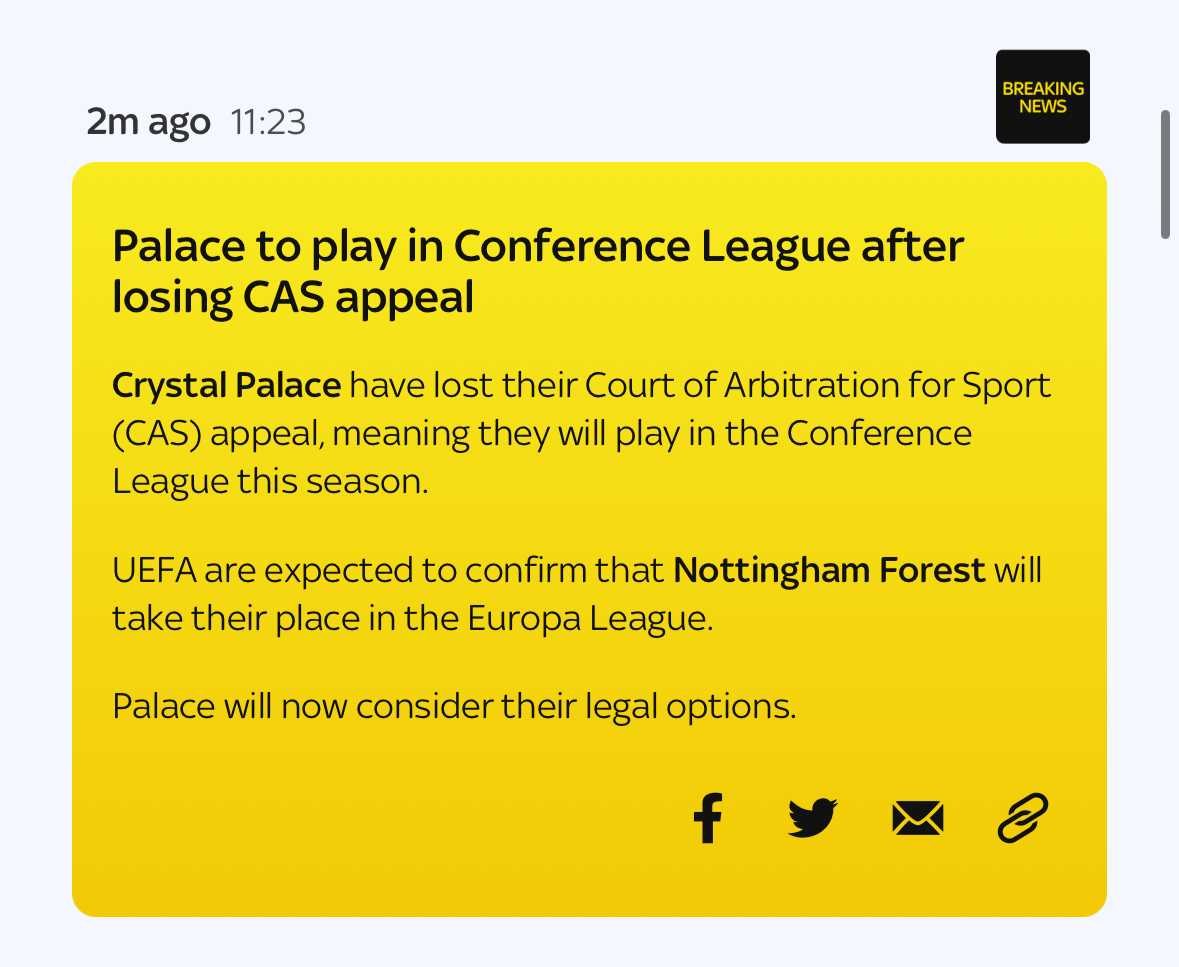Screen dimensions: 1179x967
Task: Open the bold Crystal Palace link
Action: (227, 385)
